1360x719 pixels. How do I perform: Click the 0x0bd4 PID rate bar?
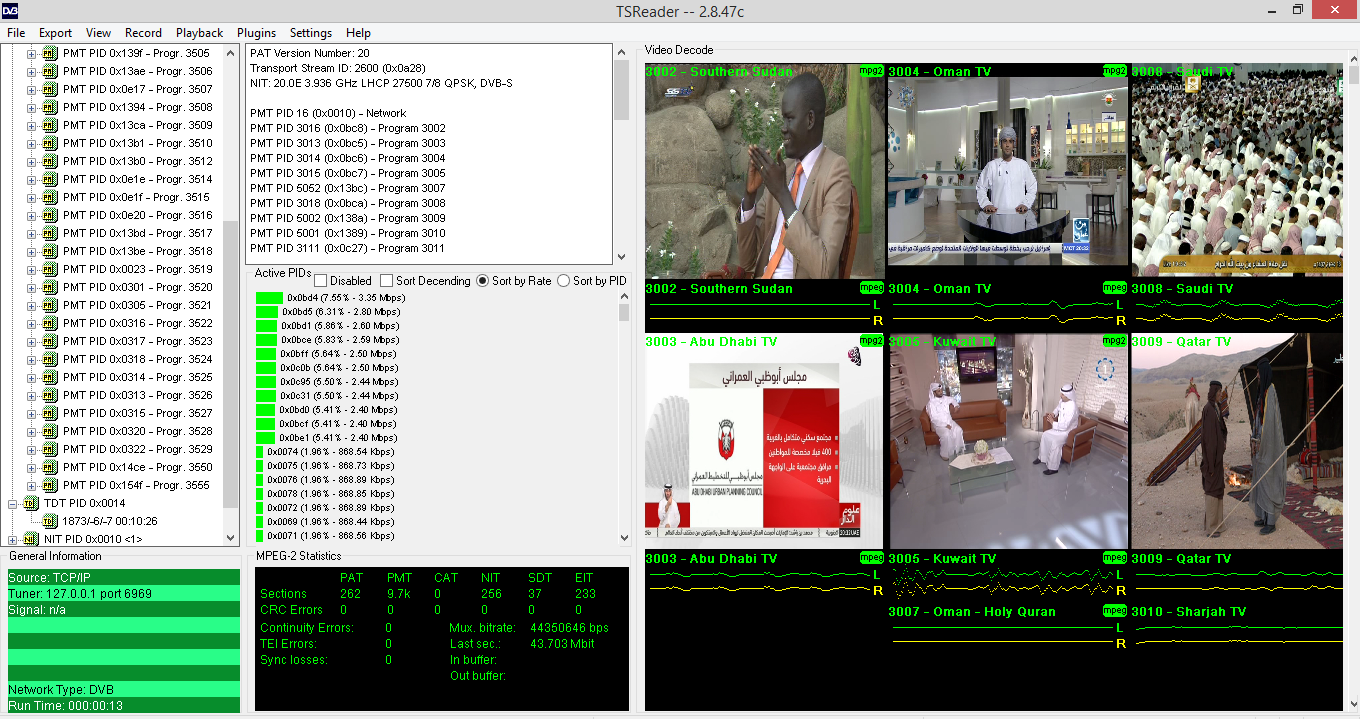pos(270,298)
